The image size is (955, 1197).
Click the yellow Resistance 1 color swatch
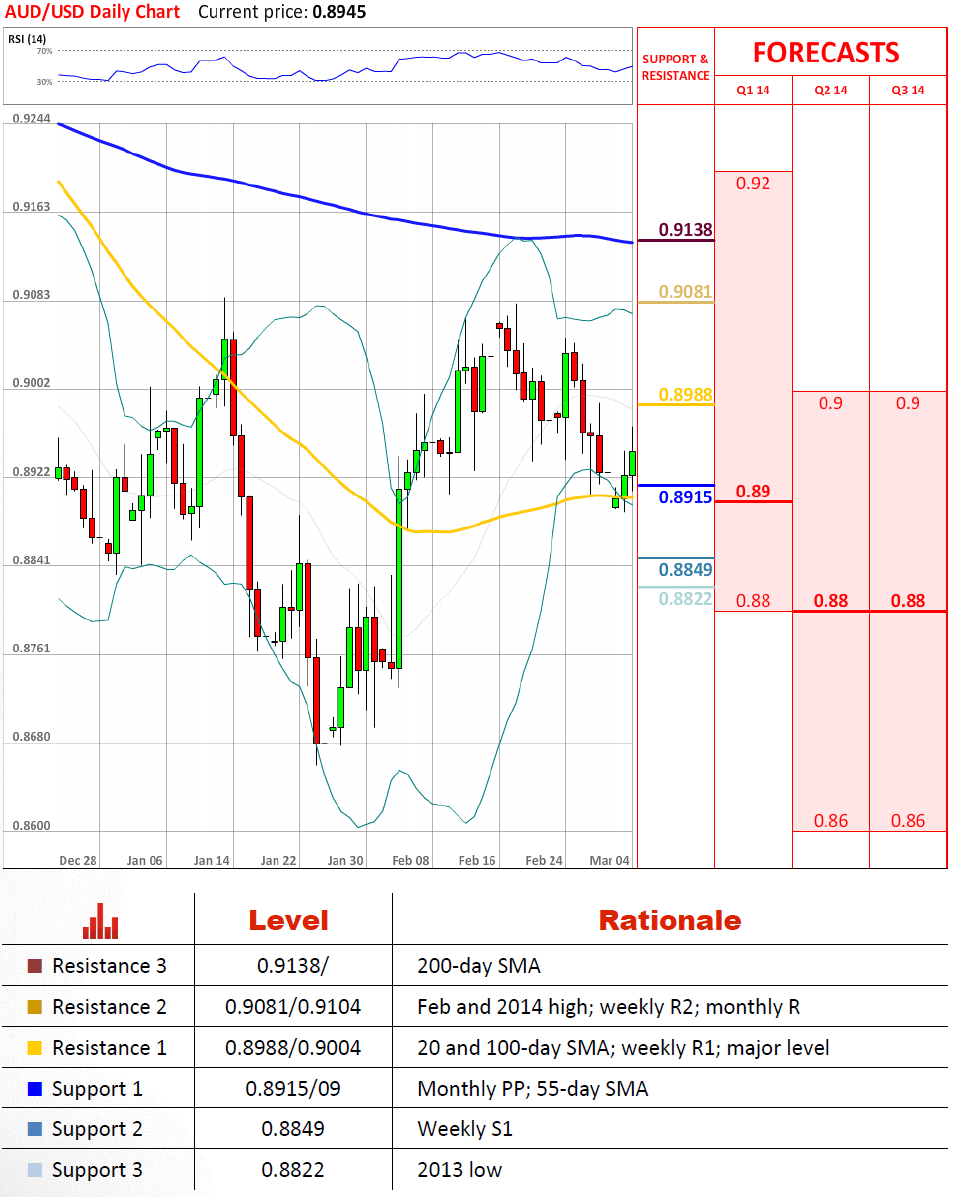(x=35, y=1048)
